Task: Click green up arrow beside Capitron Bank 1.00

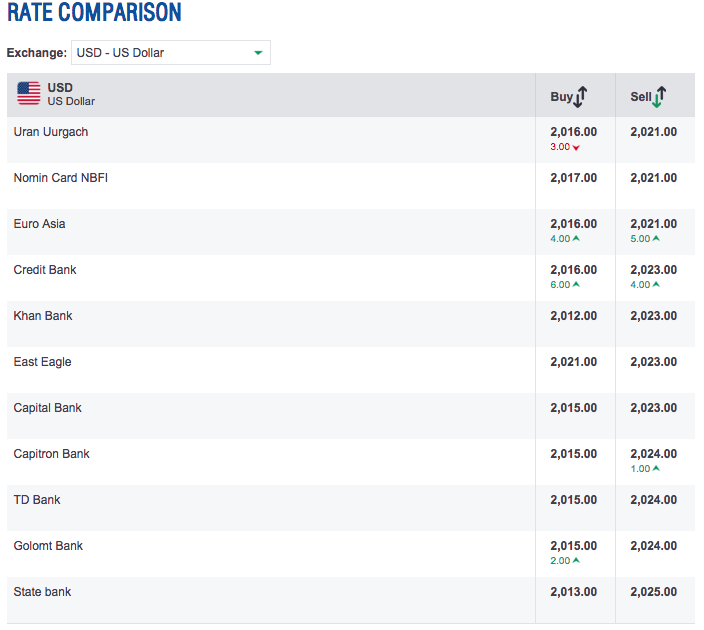Action: 656,468
